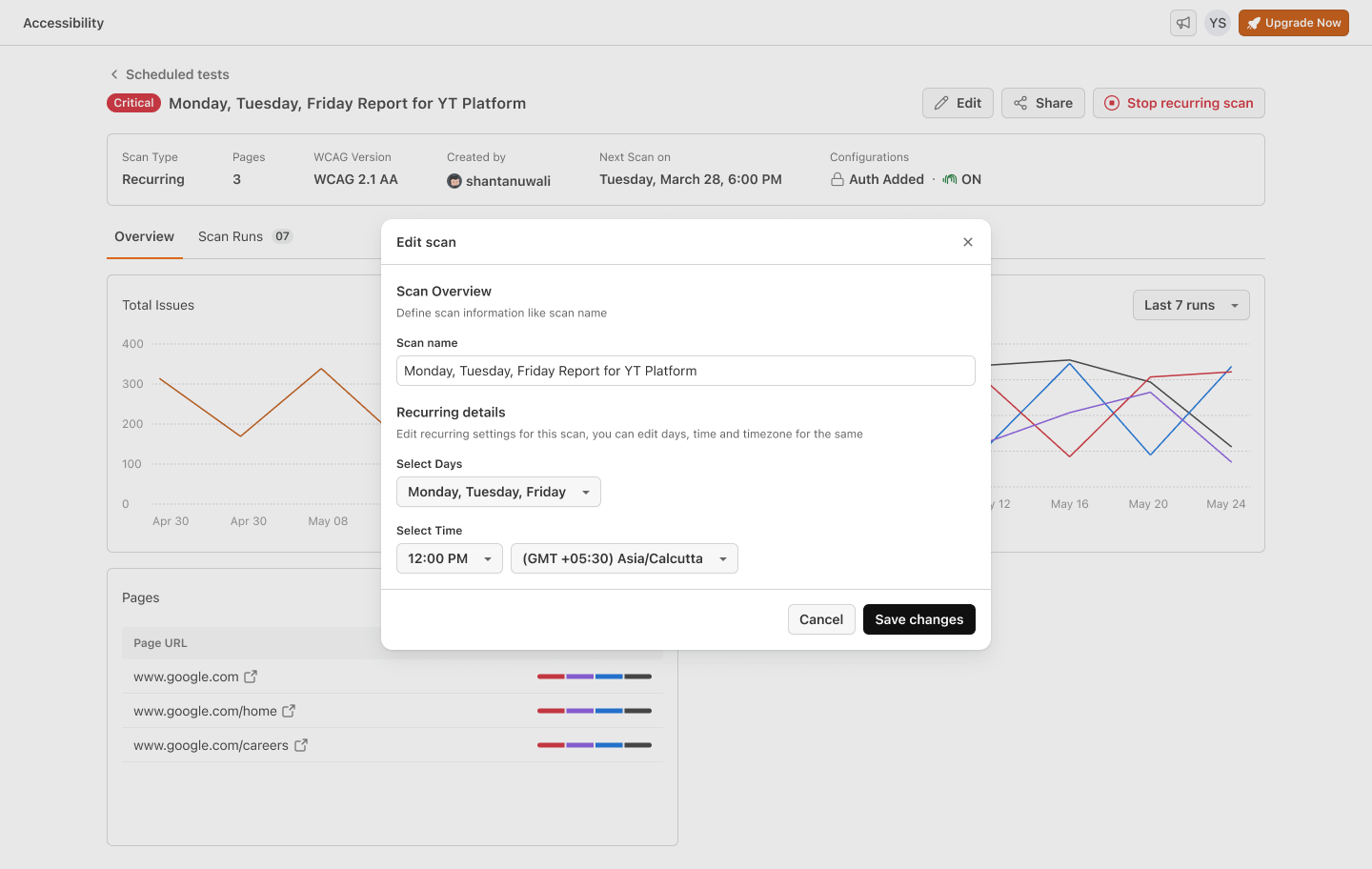This screenshot has height=869, width=1372.
Task: Open external link icon for www.google.com/home
Action: click(x=289, y=711)
